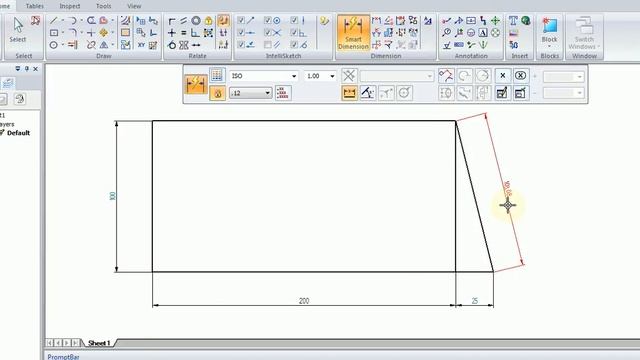Choose the Concentric relationship icon

[x=196, y=20]
